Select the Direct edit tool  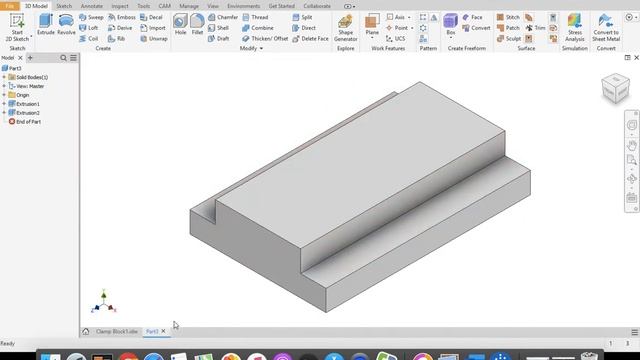tap(304, 28)
